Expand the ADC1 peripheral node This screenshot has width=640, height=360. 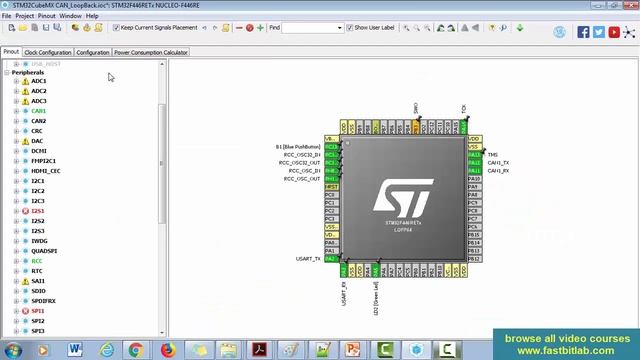tap(16, 81)
